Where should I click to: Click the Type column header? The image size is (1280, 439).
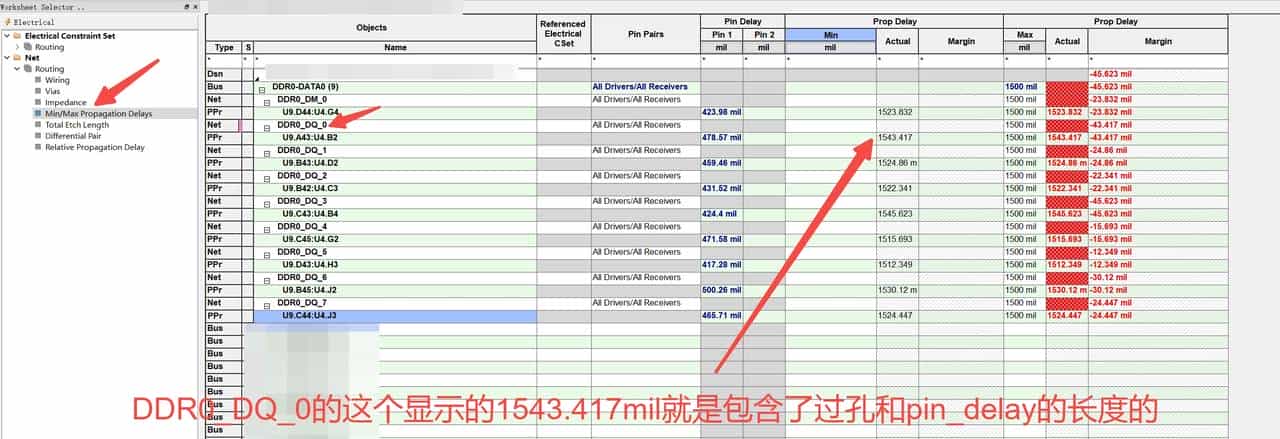pos(224,47)
